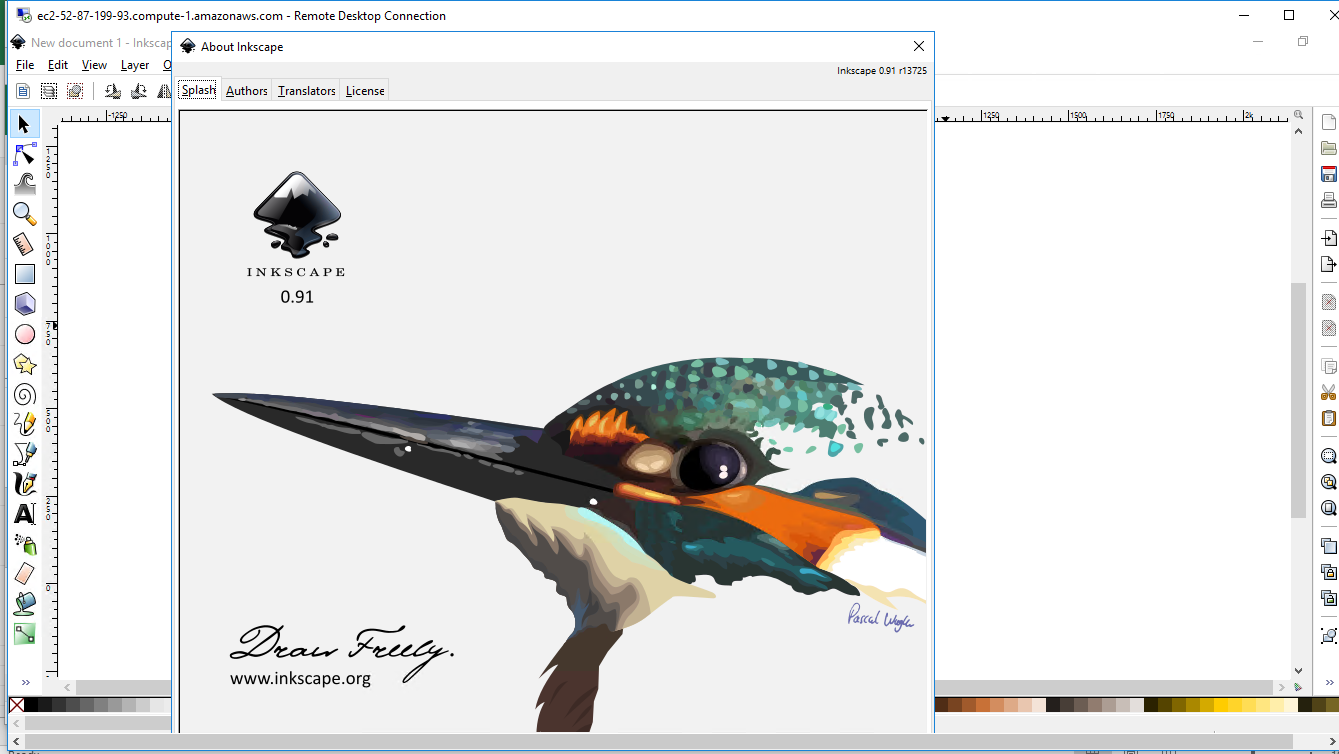
Task: Select the Selector arrow tool
Action: pyautogui.click(x=24, y=123)
